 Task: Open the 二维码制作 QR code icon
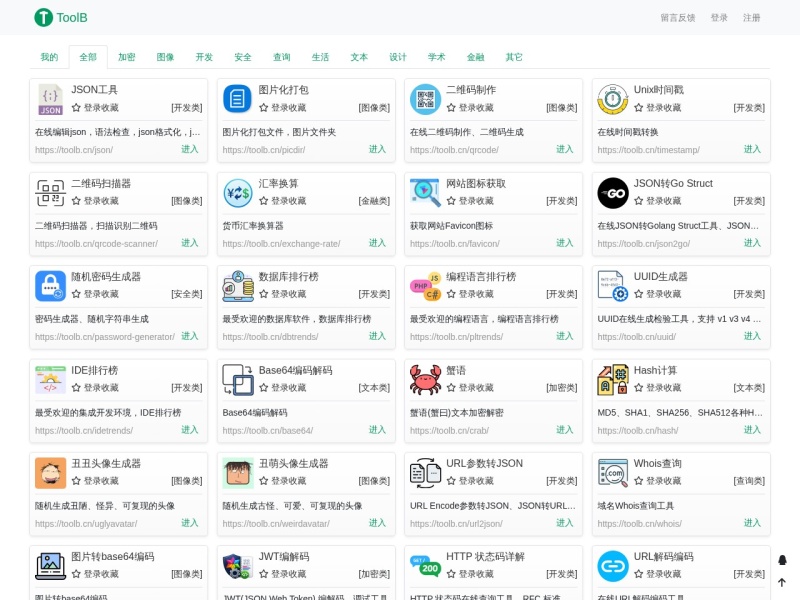click(x=426, y=99)
